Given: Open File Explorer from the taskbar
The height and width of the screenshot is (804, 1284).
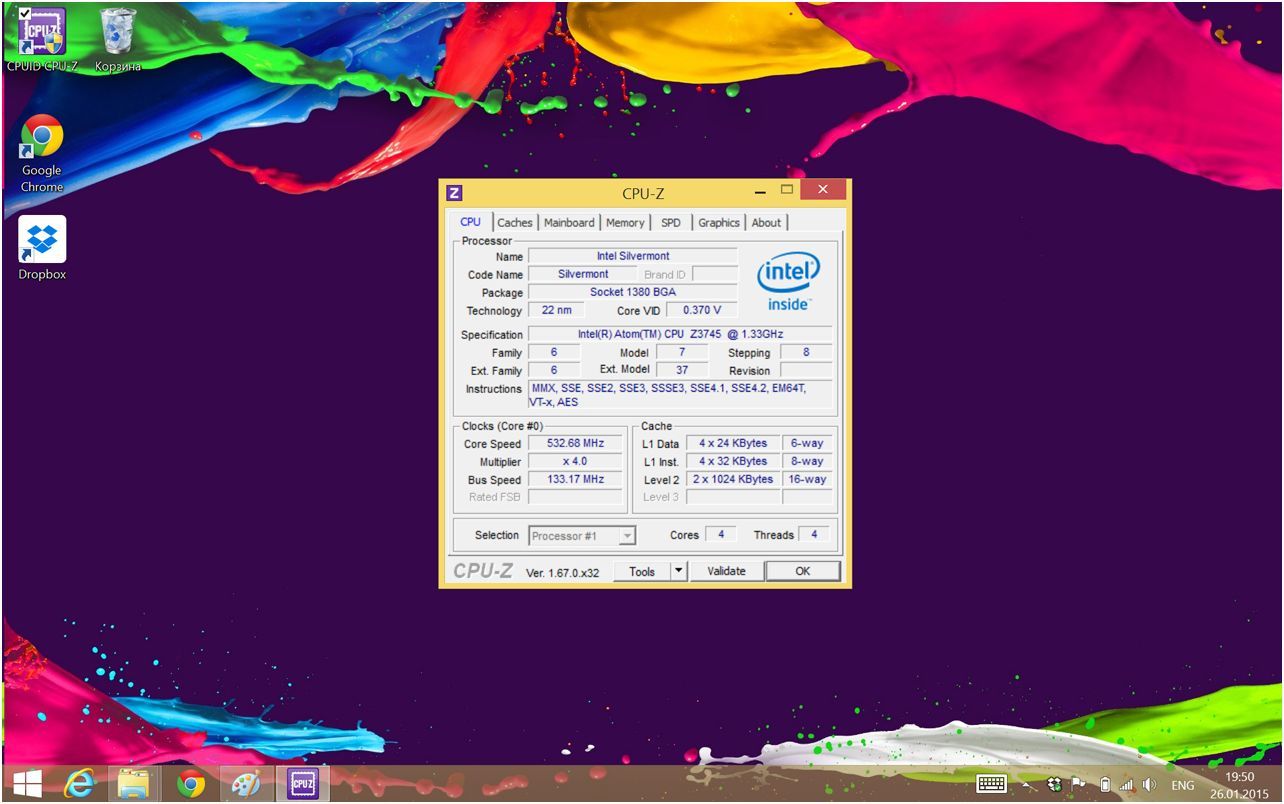Looking at the screenshot, I should [134, 785].
